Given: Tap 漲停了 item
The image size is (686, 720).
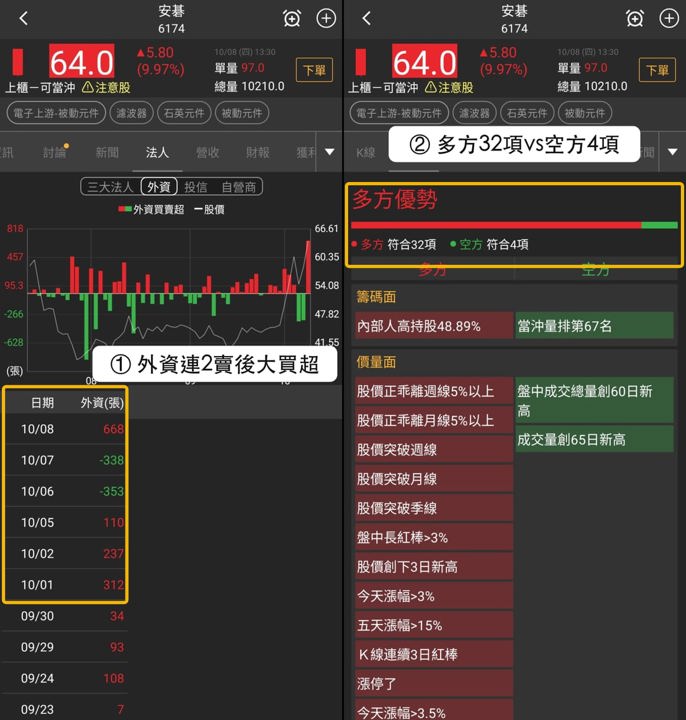Looking at the screenshot, I should click(x=434, y=684).
